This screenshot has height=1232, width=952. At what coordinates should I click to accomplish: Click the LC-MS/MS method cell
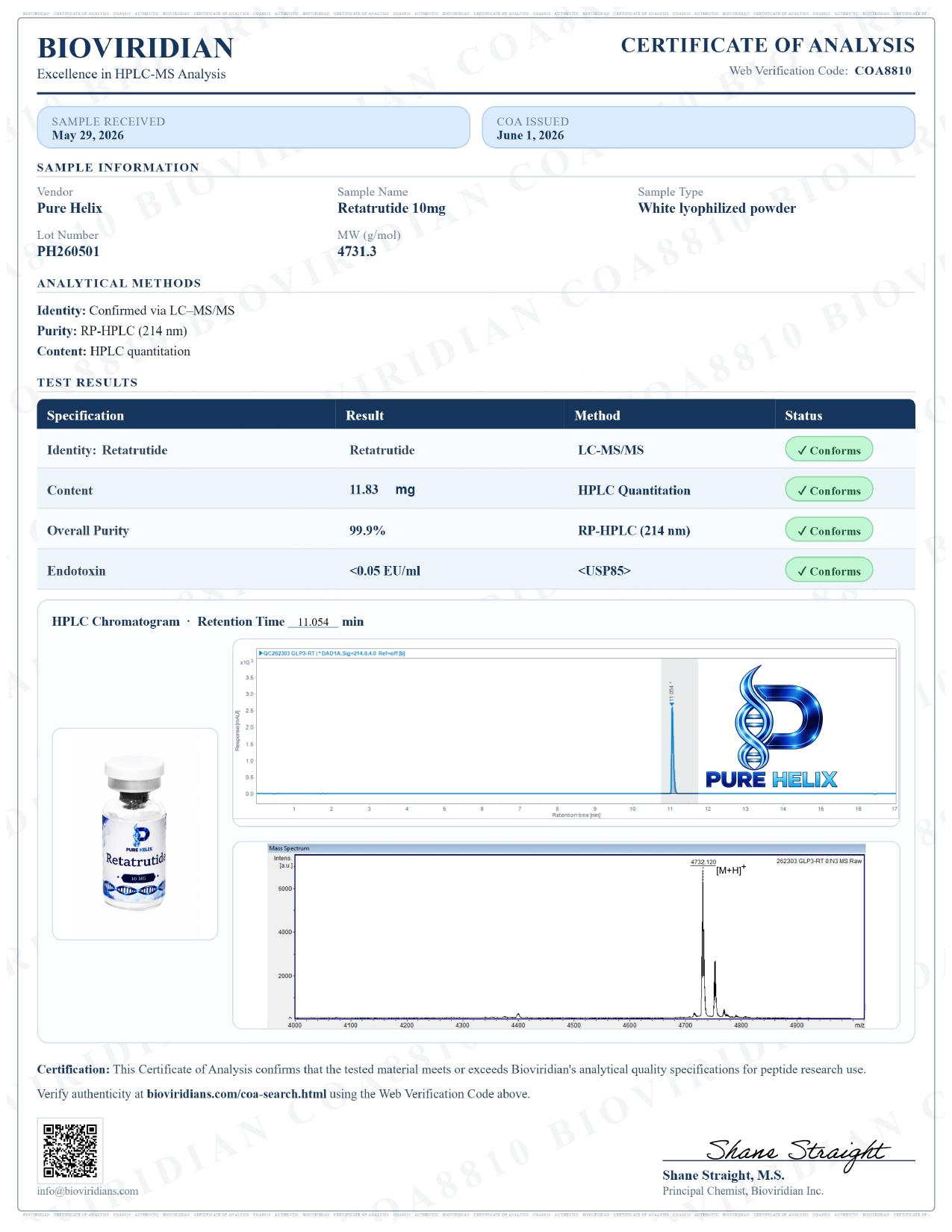tap(611, 450)
